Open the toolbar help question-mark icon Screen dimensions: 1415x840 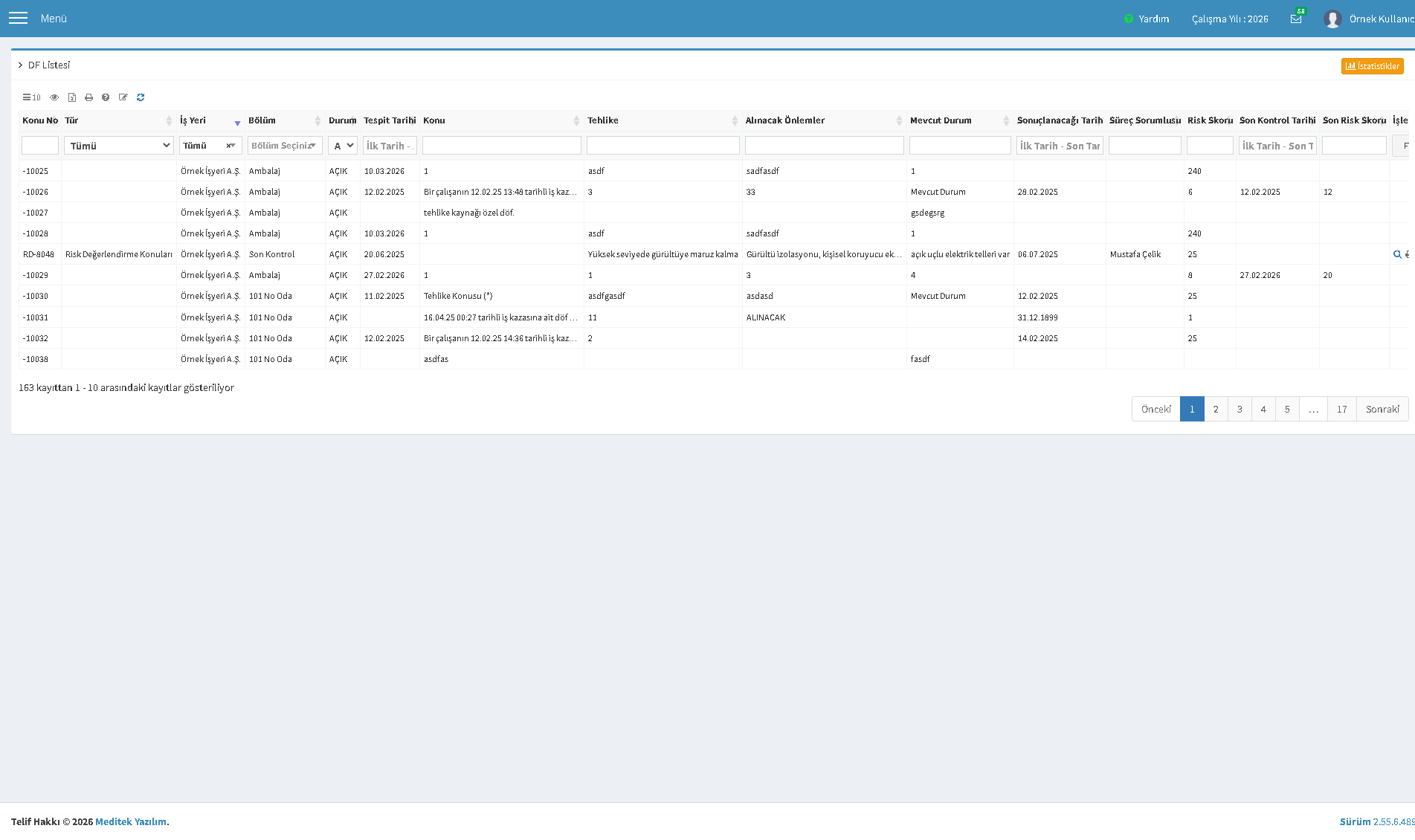pos(106,97)
